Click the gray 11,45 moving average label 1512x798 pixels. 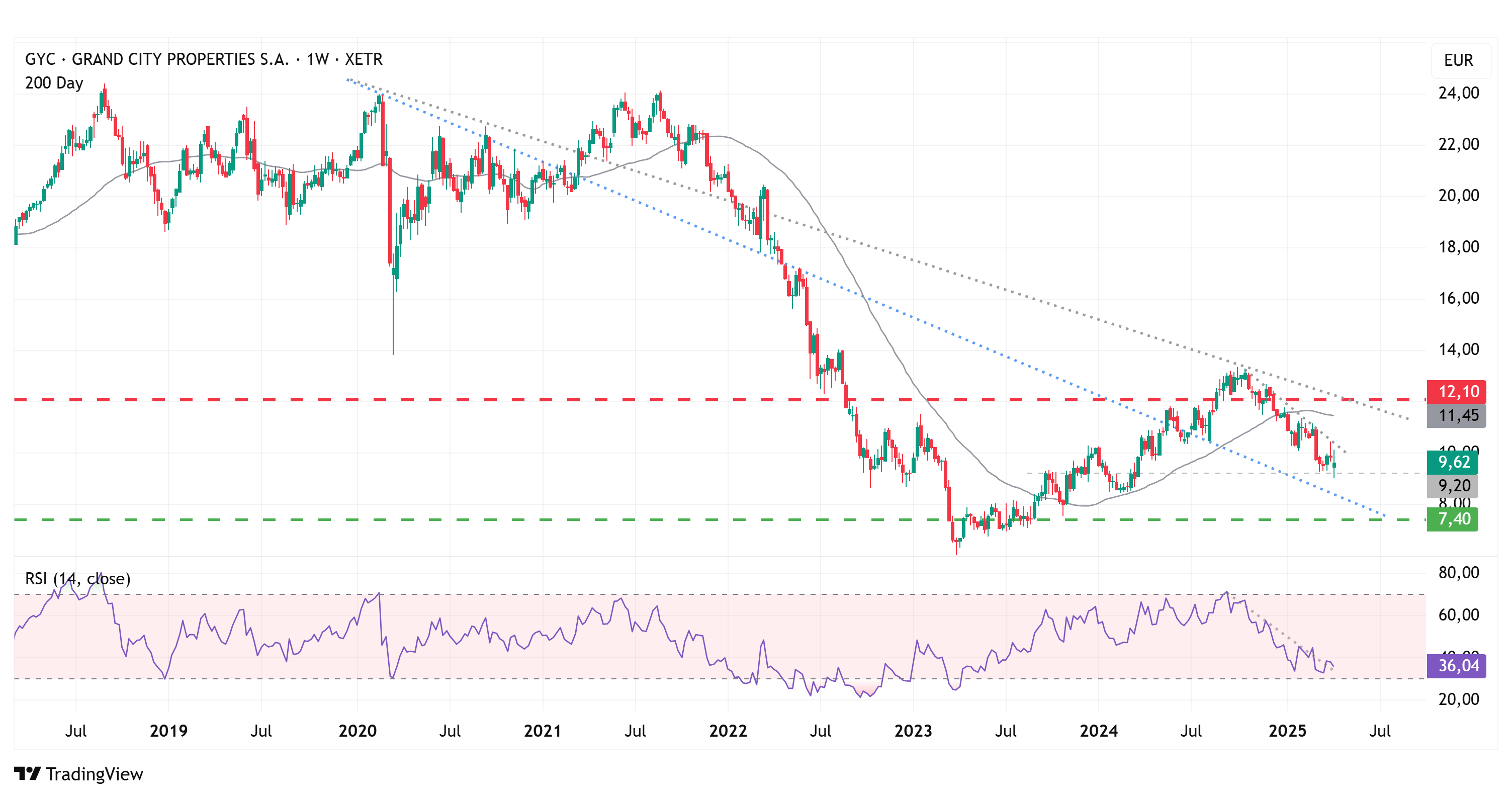1456,415
